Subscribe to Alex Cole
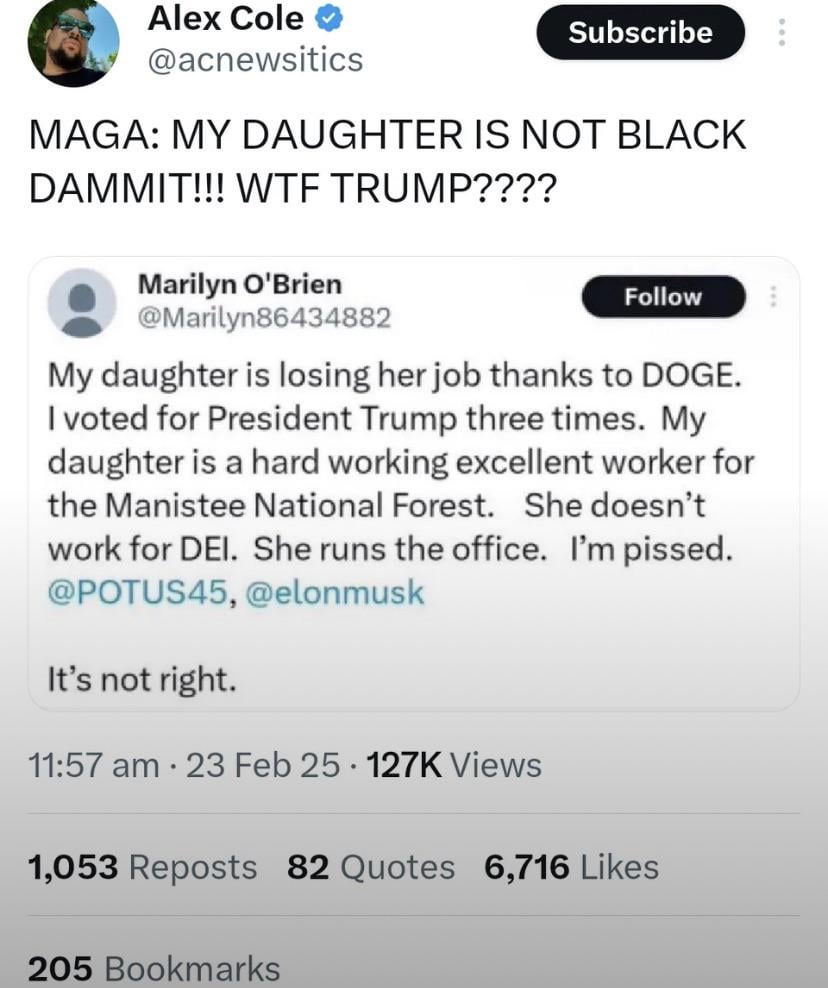This screenshot has height=988, width=828. 640,32
